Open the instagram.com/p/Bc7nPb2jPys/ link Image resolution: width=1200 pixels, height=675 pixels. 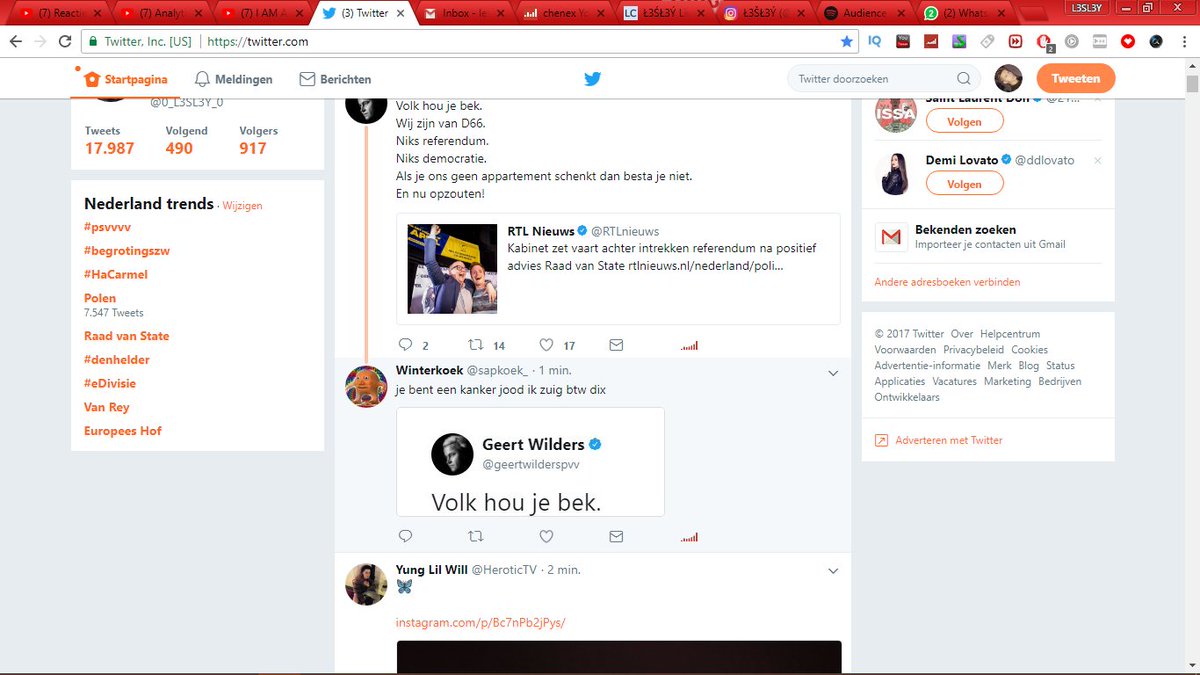(481, 623)
